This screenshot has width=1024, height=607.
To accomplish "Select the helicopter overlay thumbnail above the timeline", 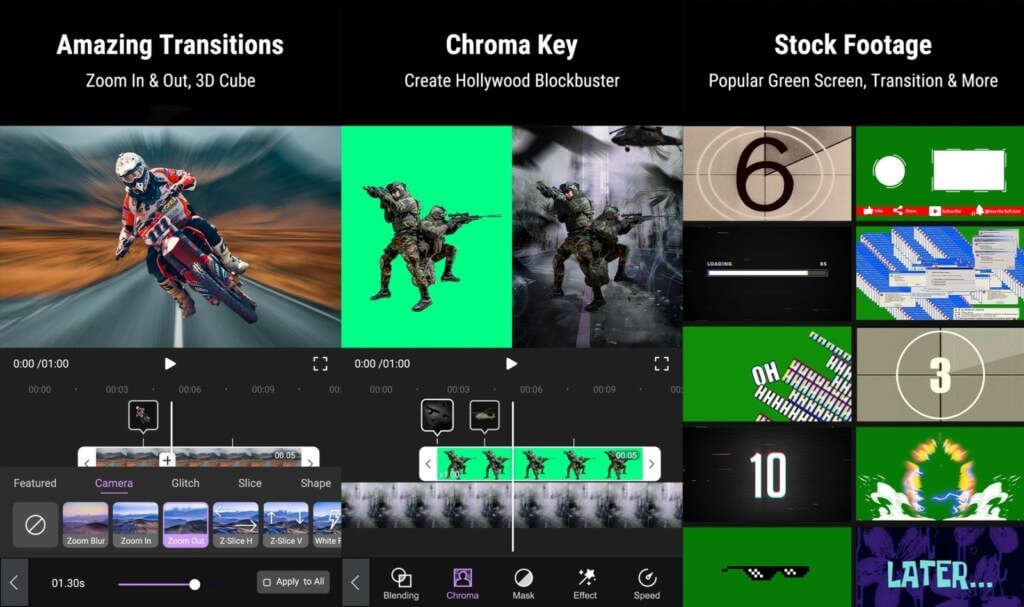I will pyautogui.click(x=486, y=414).
